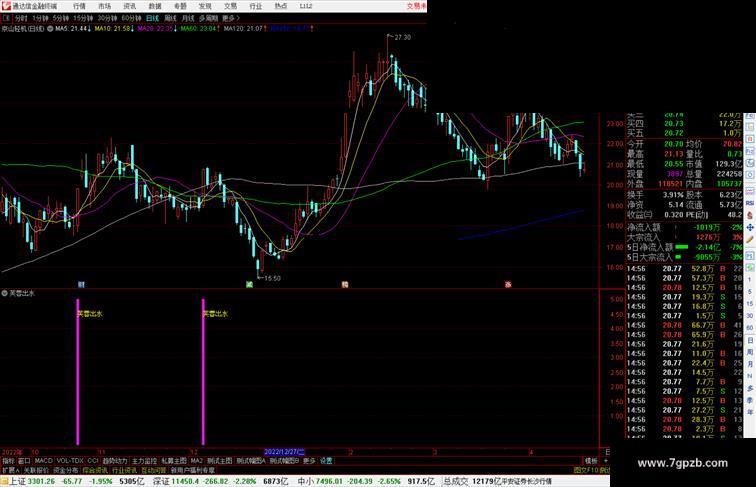This screenshot has width=756, height=487.
Task: Select the 30分钟 period tab
Action: point(107,18)
